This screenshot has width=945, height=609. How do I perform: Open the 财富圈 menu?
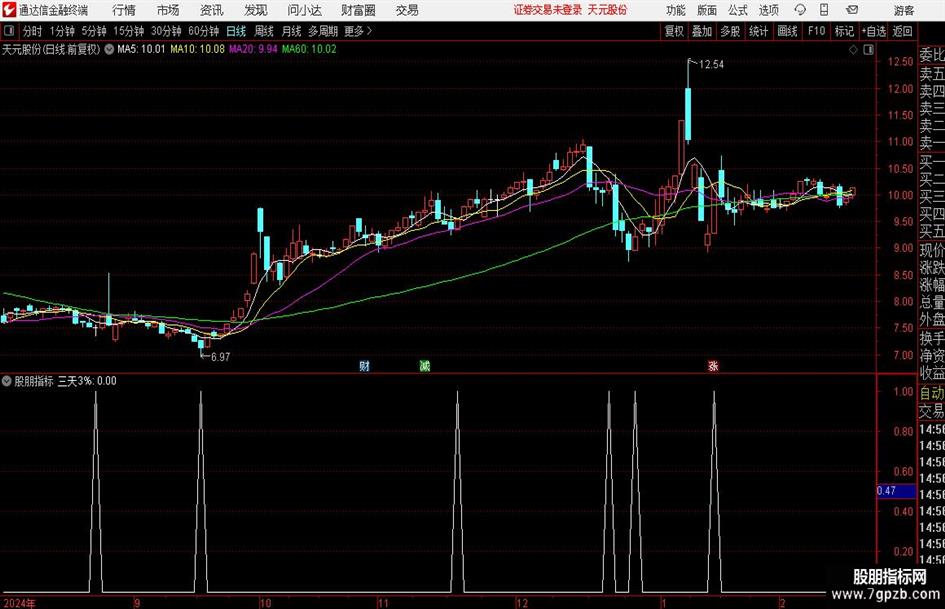point(358,10)
